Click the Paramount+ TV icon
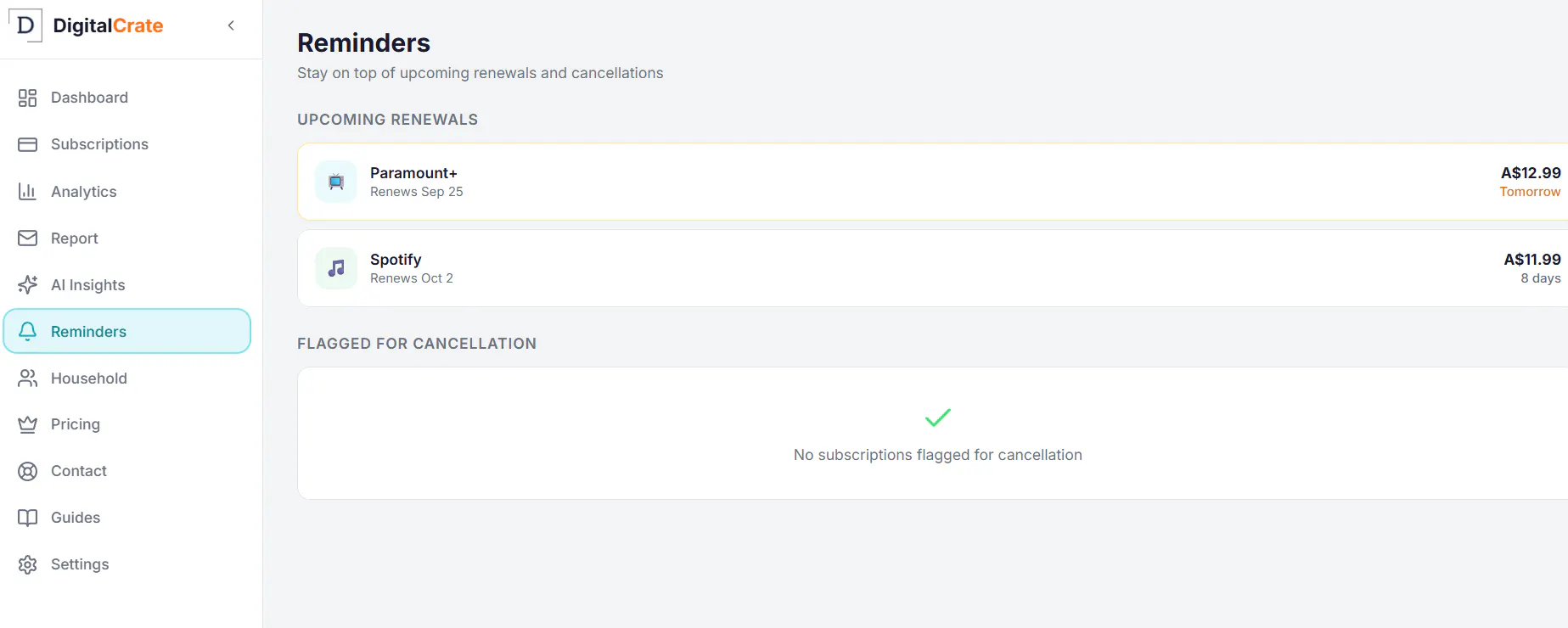1568x628 pixels. 336,182
